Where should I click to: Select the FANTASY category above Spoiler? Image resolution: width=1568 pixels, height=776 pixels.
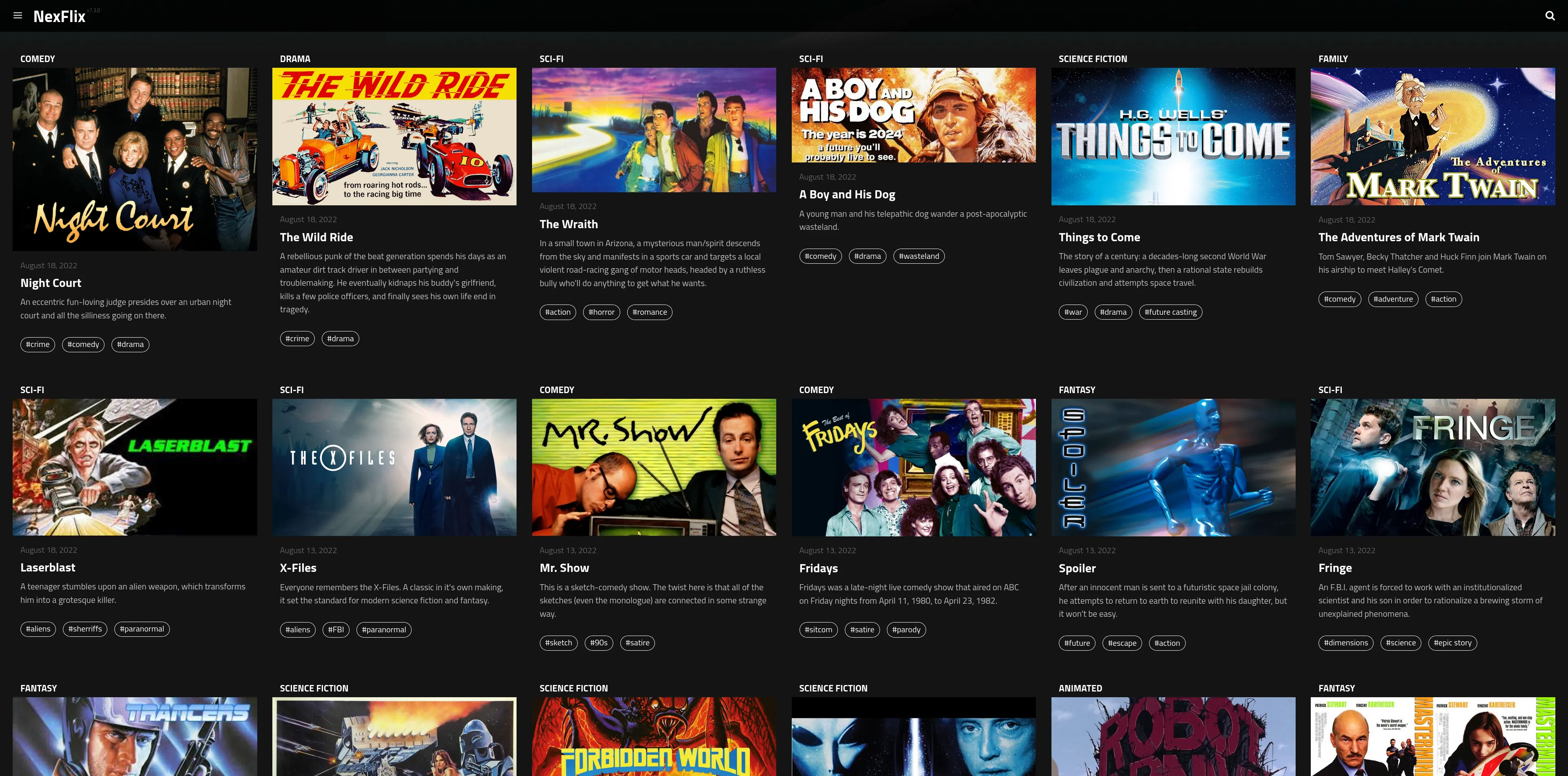(x=1077, y=390)
